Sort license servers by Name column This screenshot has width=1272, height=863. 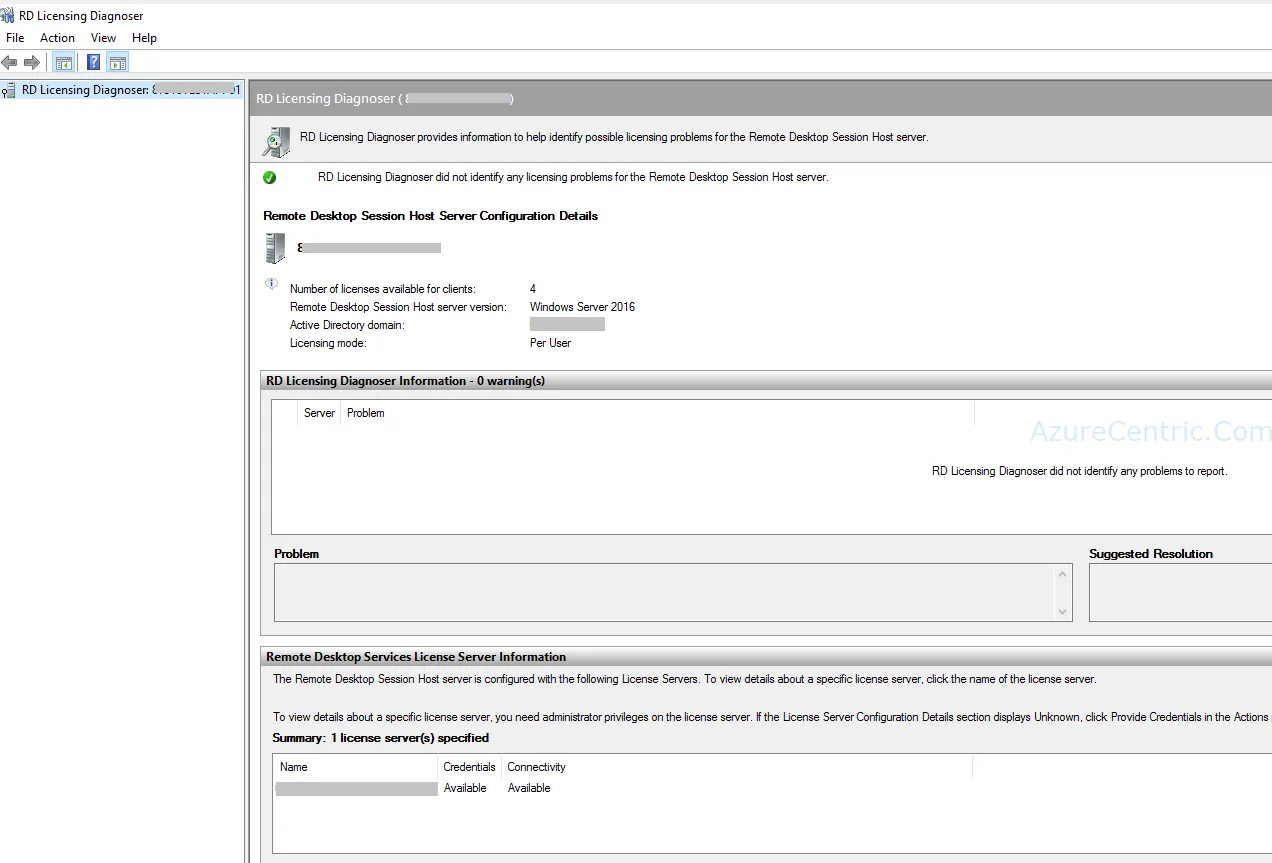pyautogui.click(x=356, y=767)
